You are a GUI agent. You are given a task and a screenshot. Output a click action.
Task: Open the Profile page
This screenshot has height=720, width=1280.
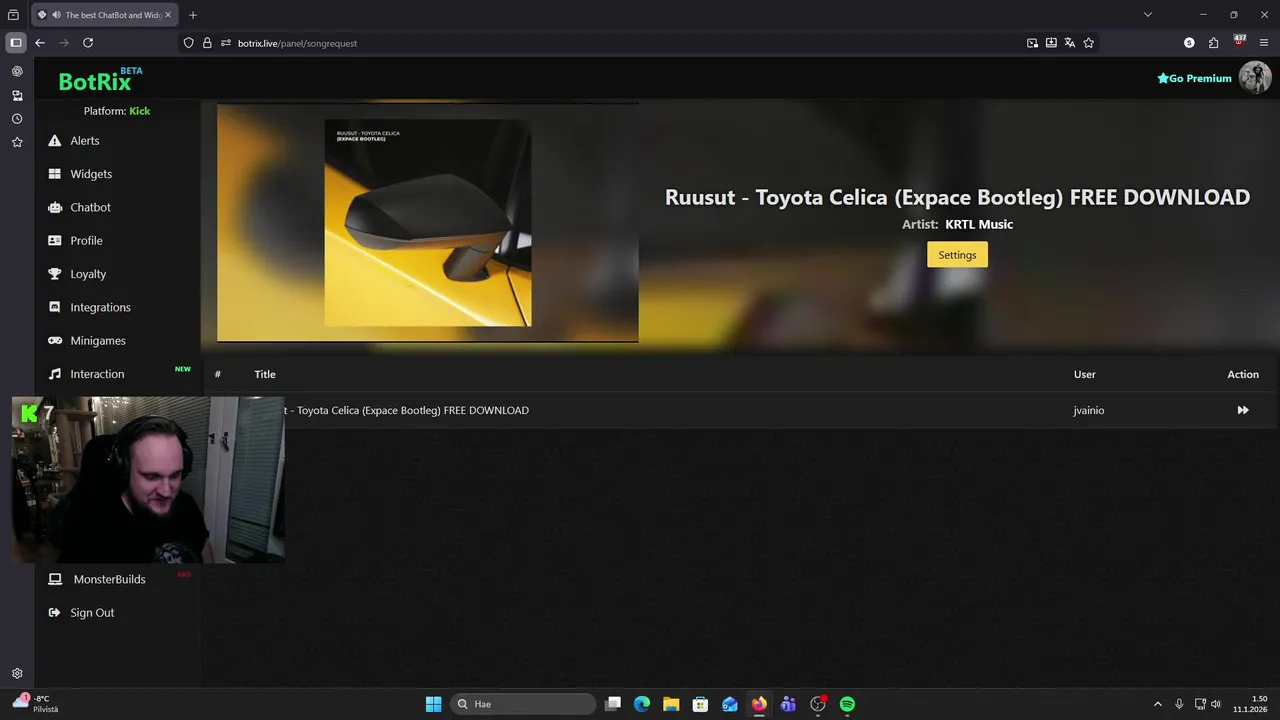tap(86, 241)
